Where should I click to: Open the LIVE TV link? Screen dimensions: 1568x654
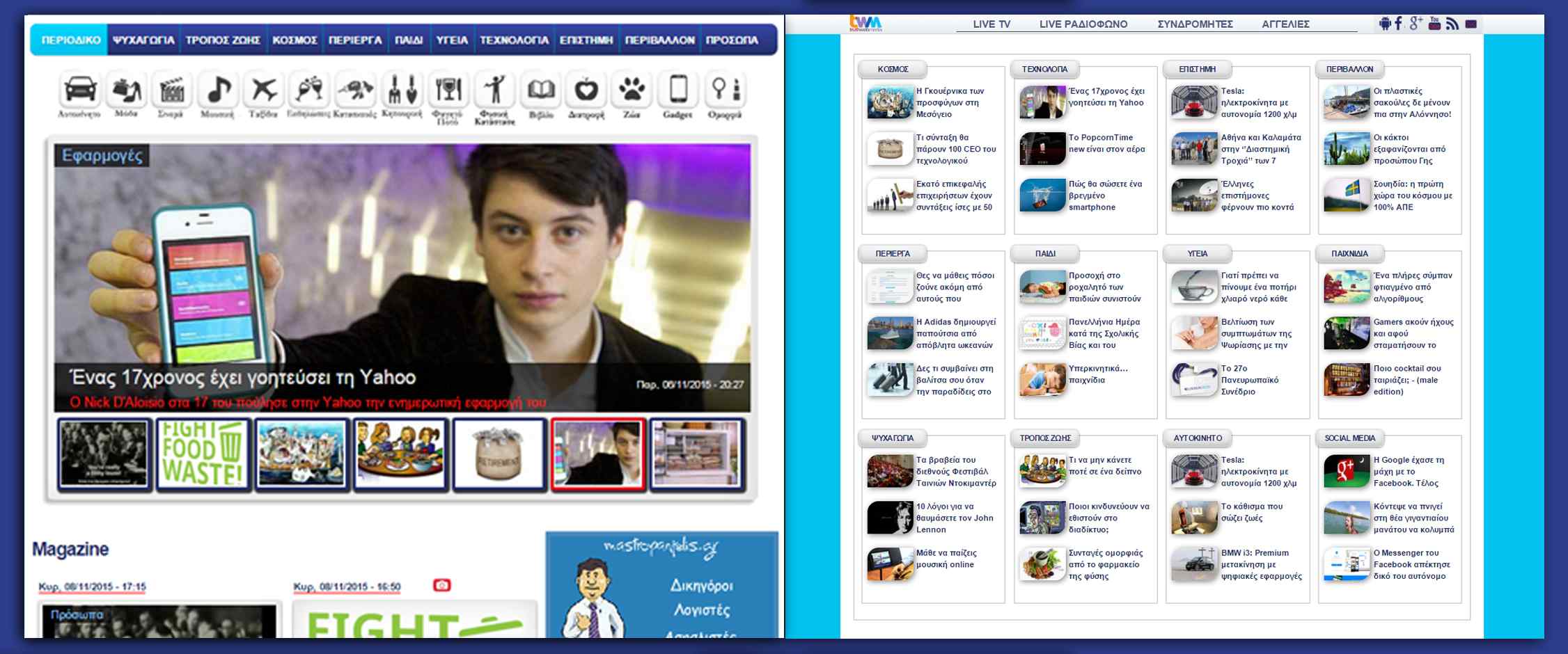[991, 24]
